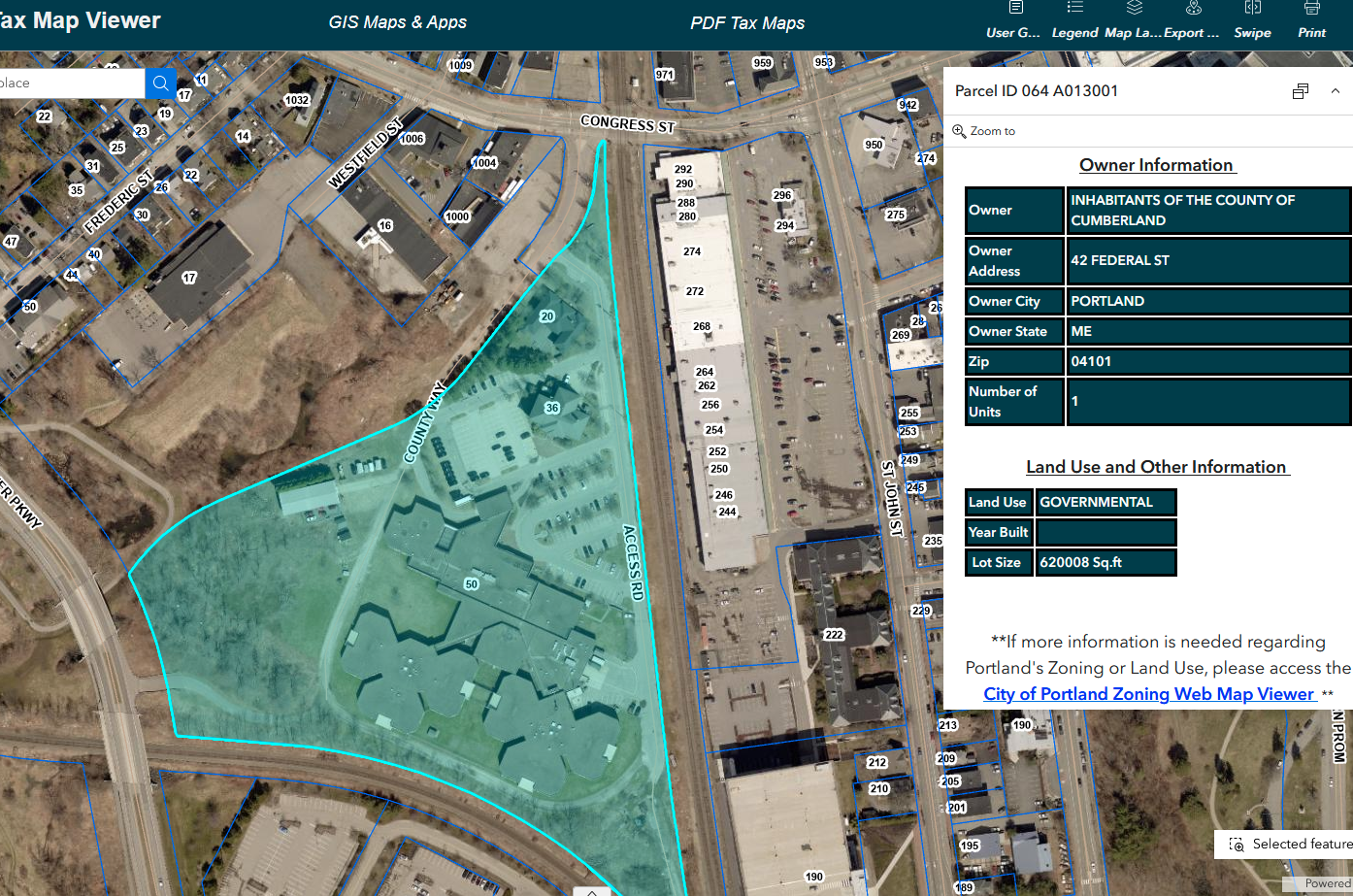Viewport: 1353px width, 896px height.
Task: Click the Year Built label cell
Action: (x=999, y=532)
